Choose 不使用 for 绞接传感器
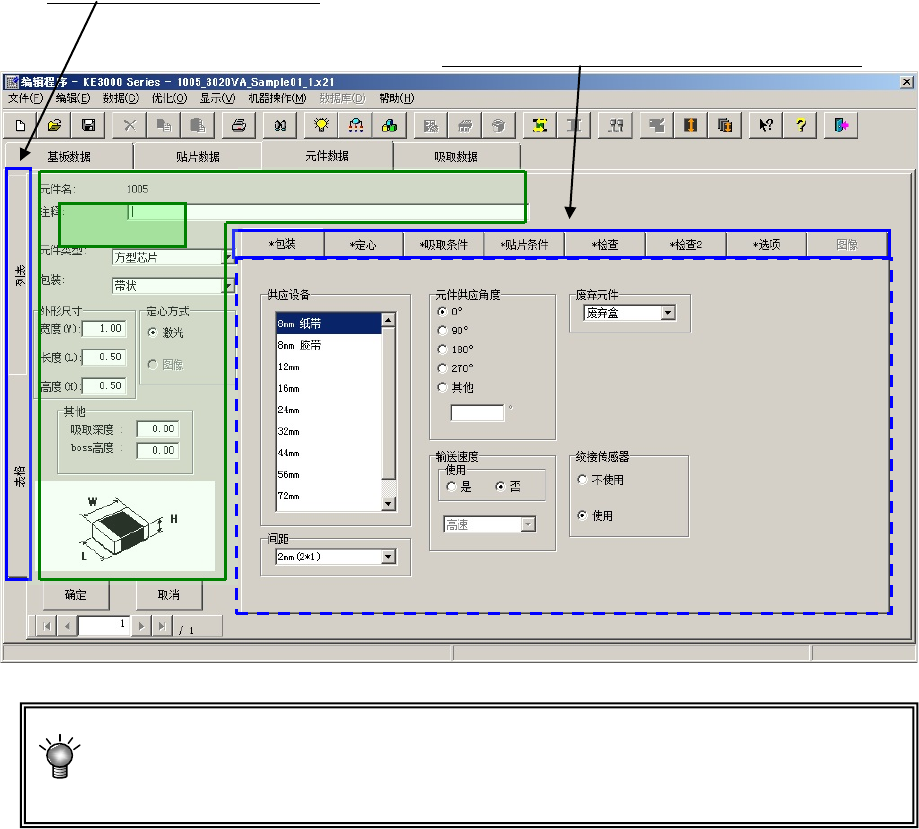This screenshot has height=829, width=919. [x=583, y=480]
